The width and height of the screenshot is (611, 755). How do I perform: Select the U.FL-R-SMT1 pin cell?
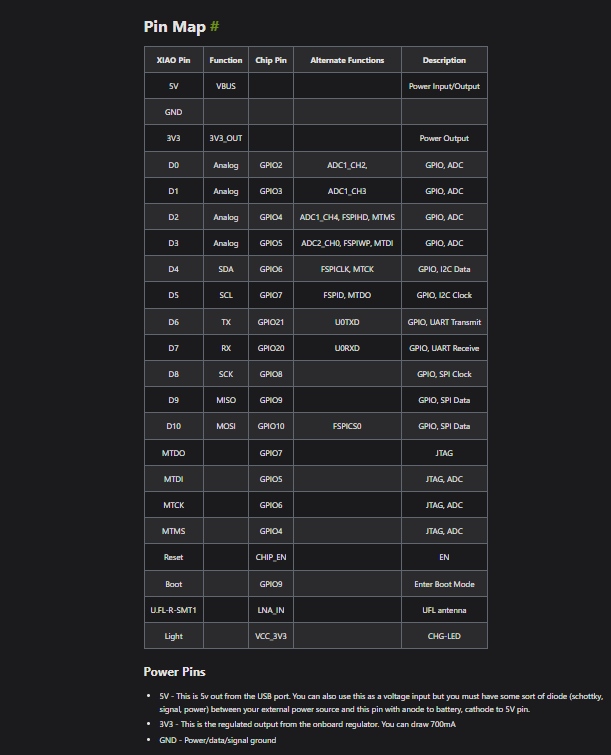[x=173, y=609]
